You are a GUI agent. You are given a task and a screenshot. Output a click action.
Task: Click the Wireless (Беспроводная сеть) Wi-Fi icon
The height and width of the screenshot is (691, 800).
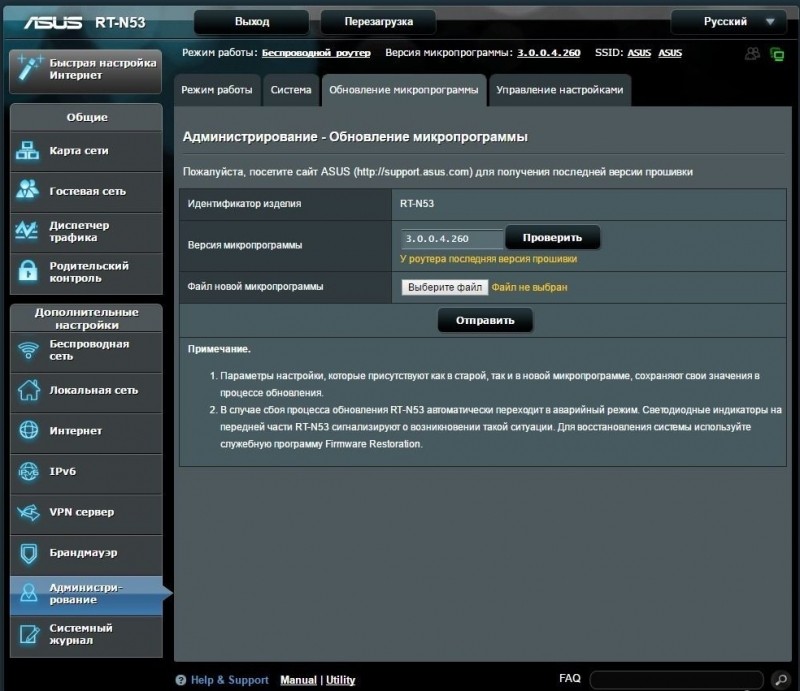point(28,351)
